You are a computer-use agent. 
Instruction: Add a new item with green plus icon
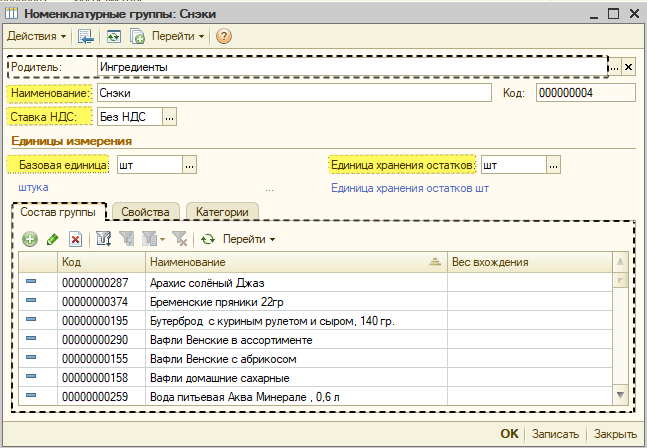coord(30,239)
